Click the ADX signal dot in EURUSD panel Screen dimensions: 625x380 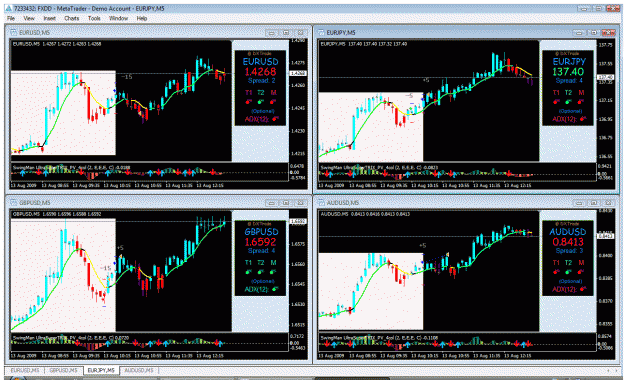click(x=275, y=119)
